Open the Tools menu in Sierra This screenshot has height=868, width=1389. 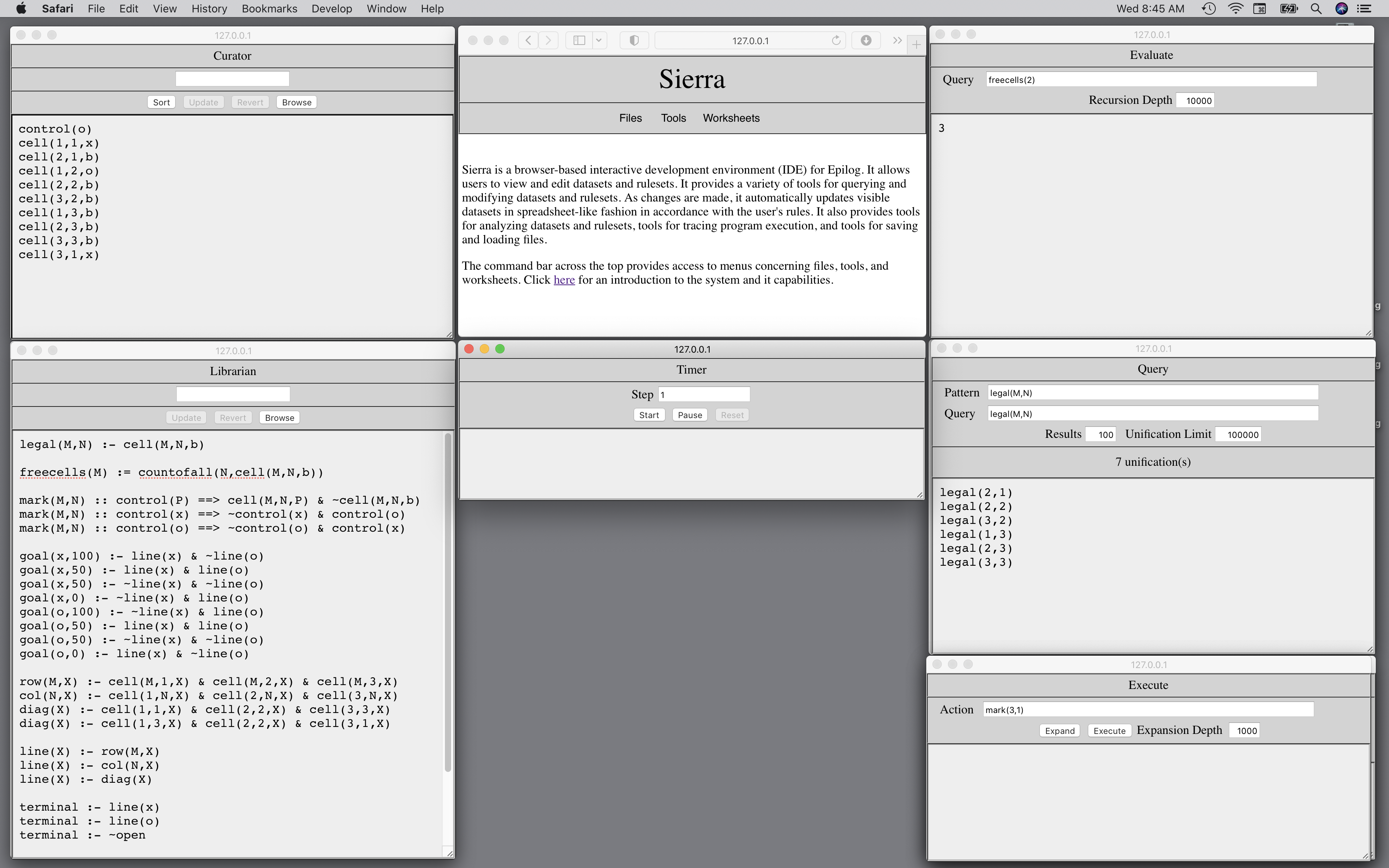[x=673, y=118]
